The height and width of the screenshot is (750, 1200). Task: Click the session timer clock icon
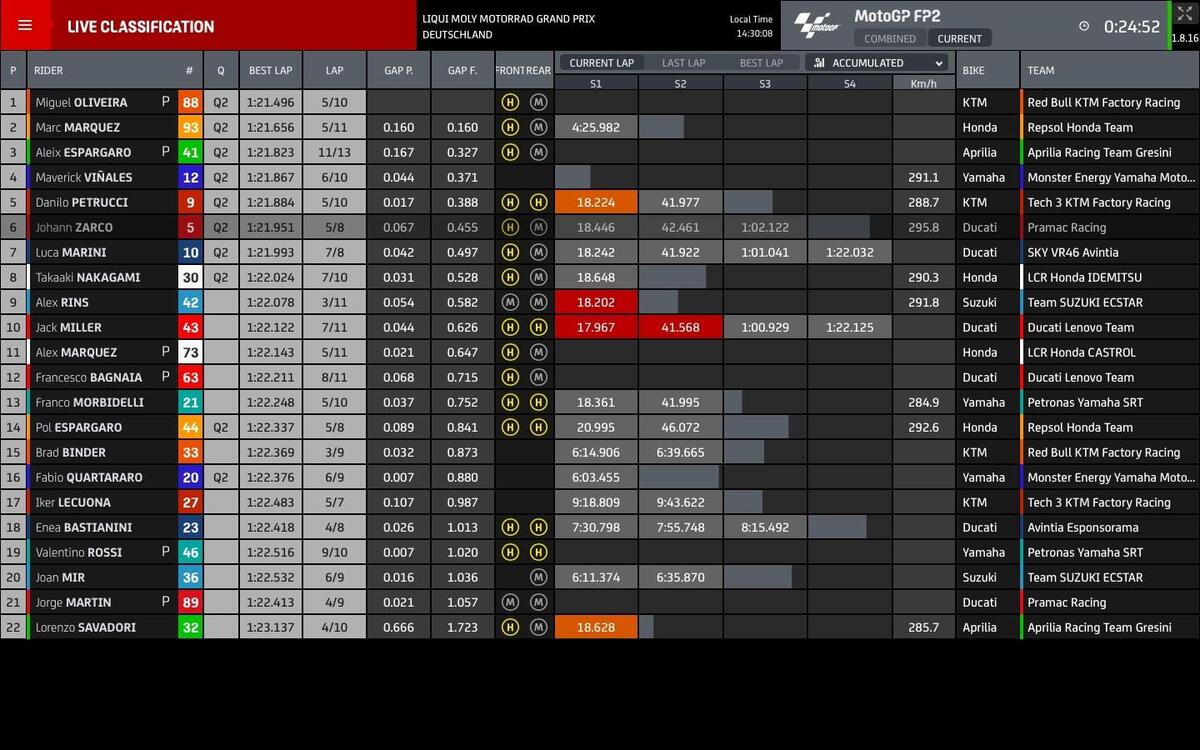(1084, 27)
